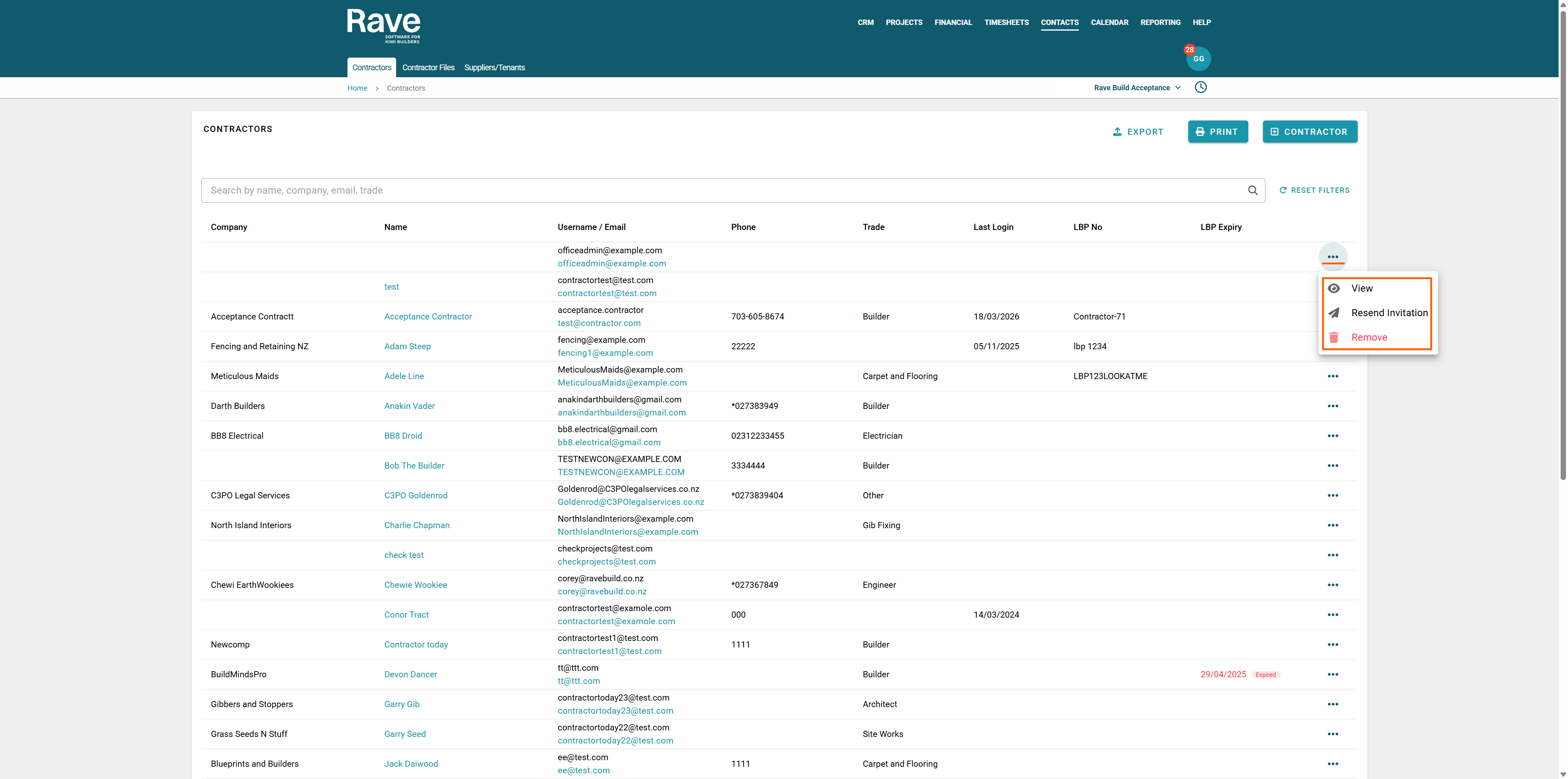Image resolution: width=1568 pixels, height=779 pixels.
Task: Click the GG user avatar
Action: pyautogui.click(x=1198, y=58)
